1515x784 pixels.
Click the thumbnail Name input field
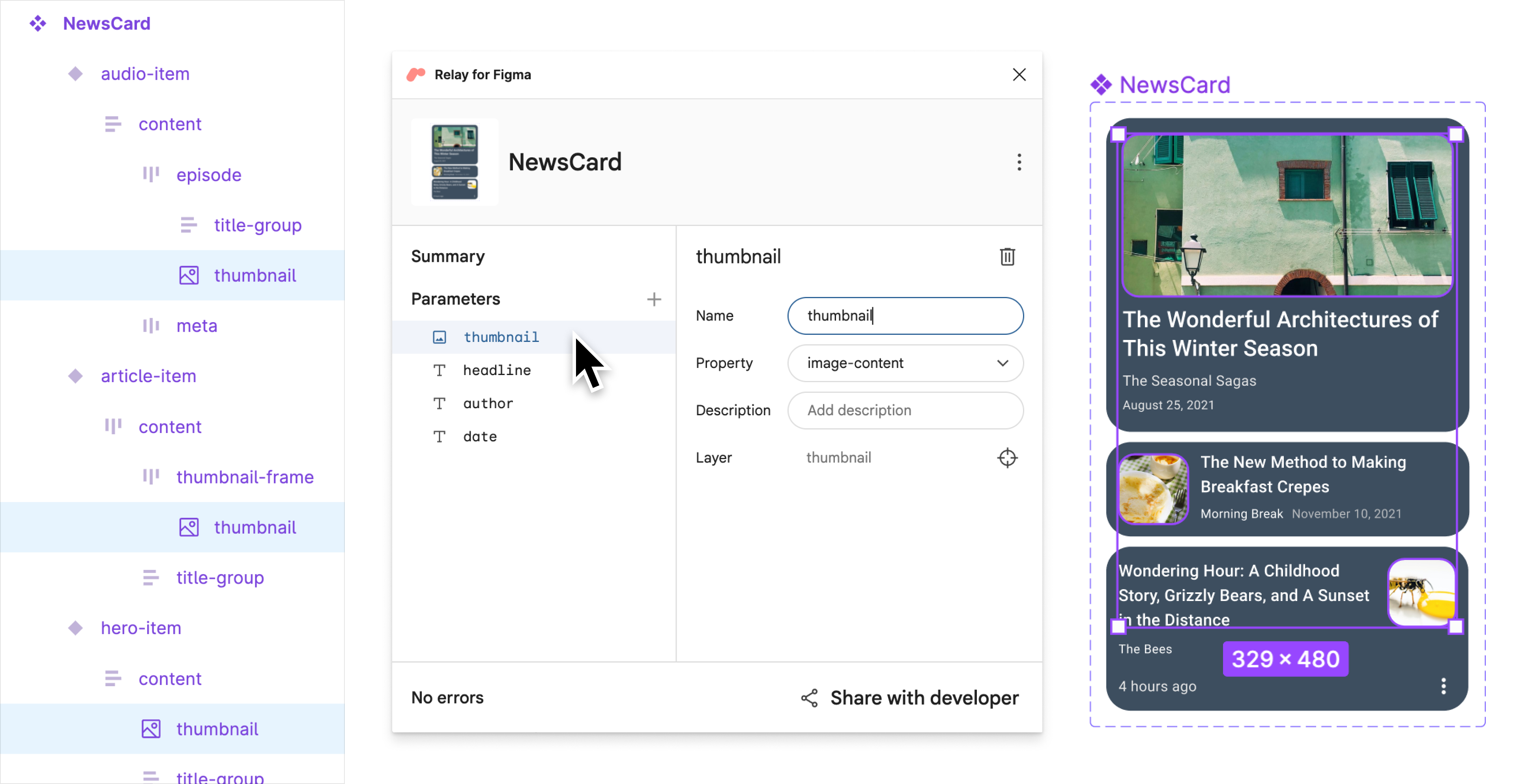click(906, 316)
